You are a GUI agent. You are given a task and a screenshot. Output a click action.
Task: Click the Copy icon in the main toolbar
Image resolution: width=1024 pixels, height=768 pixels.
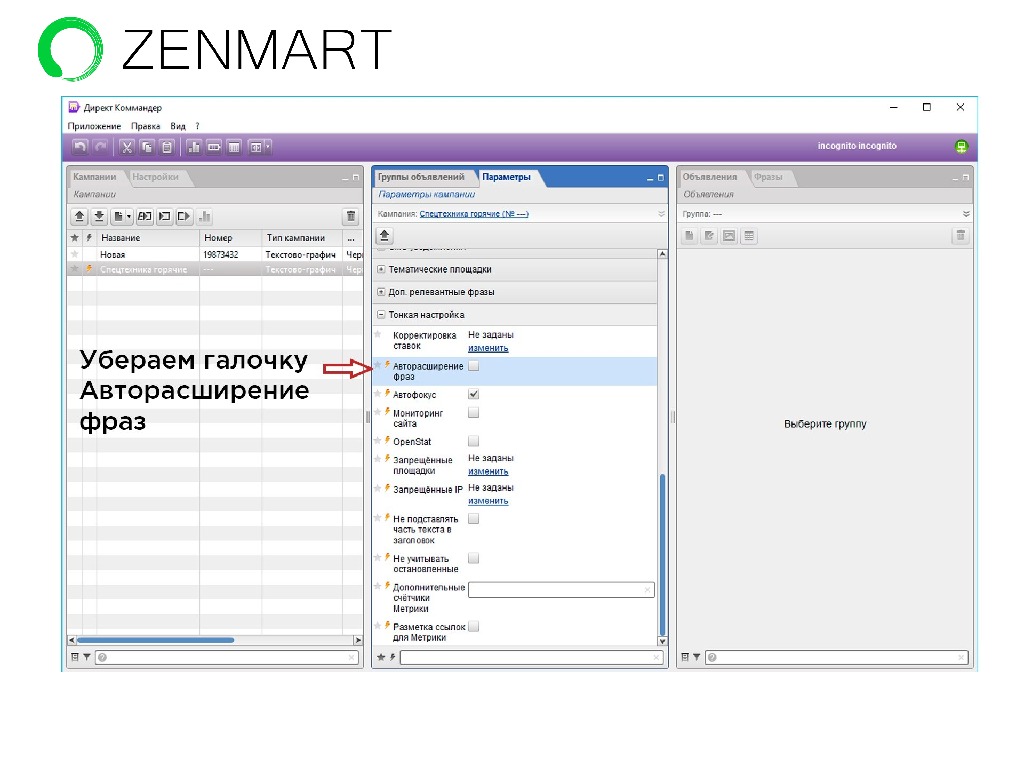[147, 147]
